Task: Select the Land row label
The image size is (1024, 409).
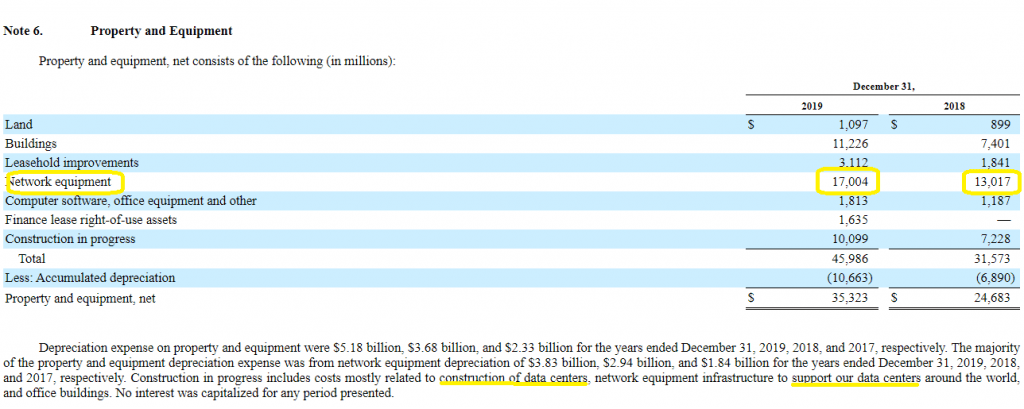Action: (19, 125)
